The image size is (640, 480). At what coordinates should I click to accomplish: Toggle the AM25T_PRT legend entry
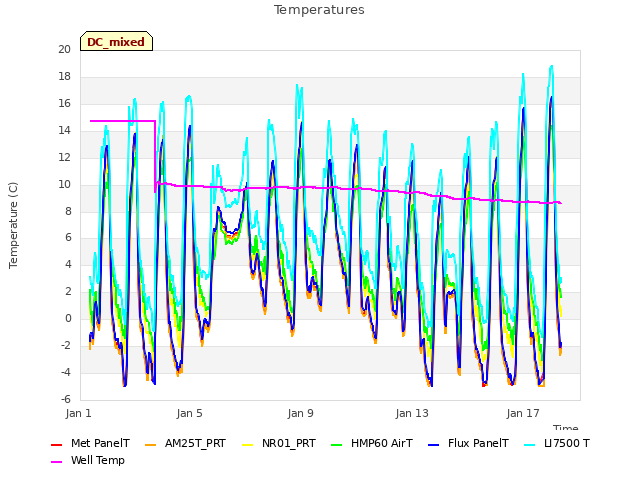coord(185,444)
